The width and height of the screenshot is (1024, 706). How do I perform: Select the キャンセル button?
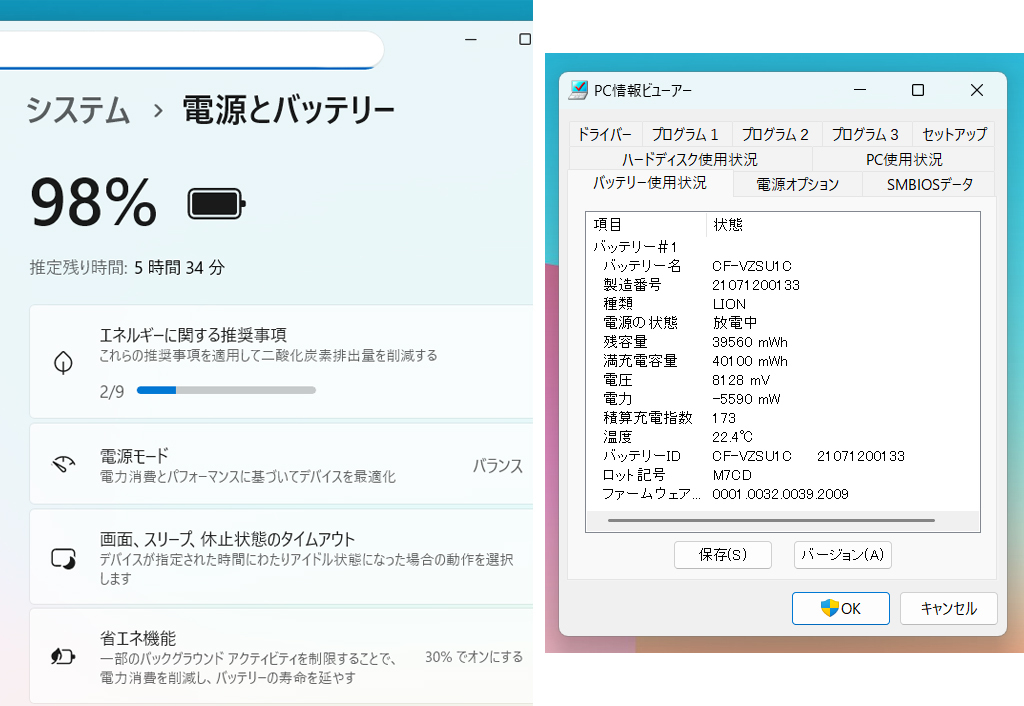point(948,608)
